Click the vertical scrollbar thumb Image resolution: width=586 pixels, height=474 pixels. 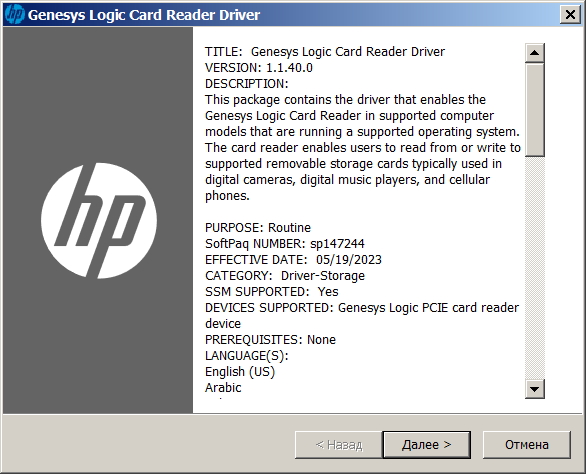point(534,110)
